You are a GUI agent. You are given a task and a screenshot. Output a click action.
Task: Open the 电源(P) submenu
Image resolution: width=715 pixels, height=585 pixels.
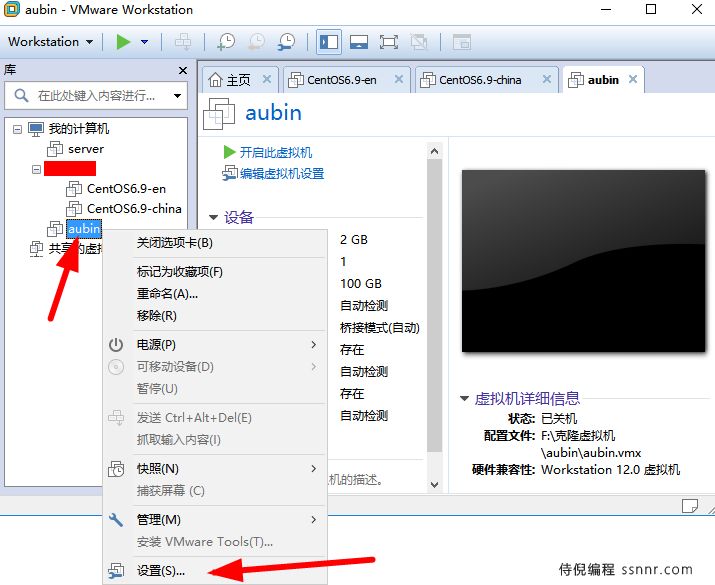[215, 345]
